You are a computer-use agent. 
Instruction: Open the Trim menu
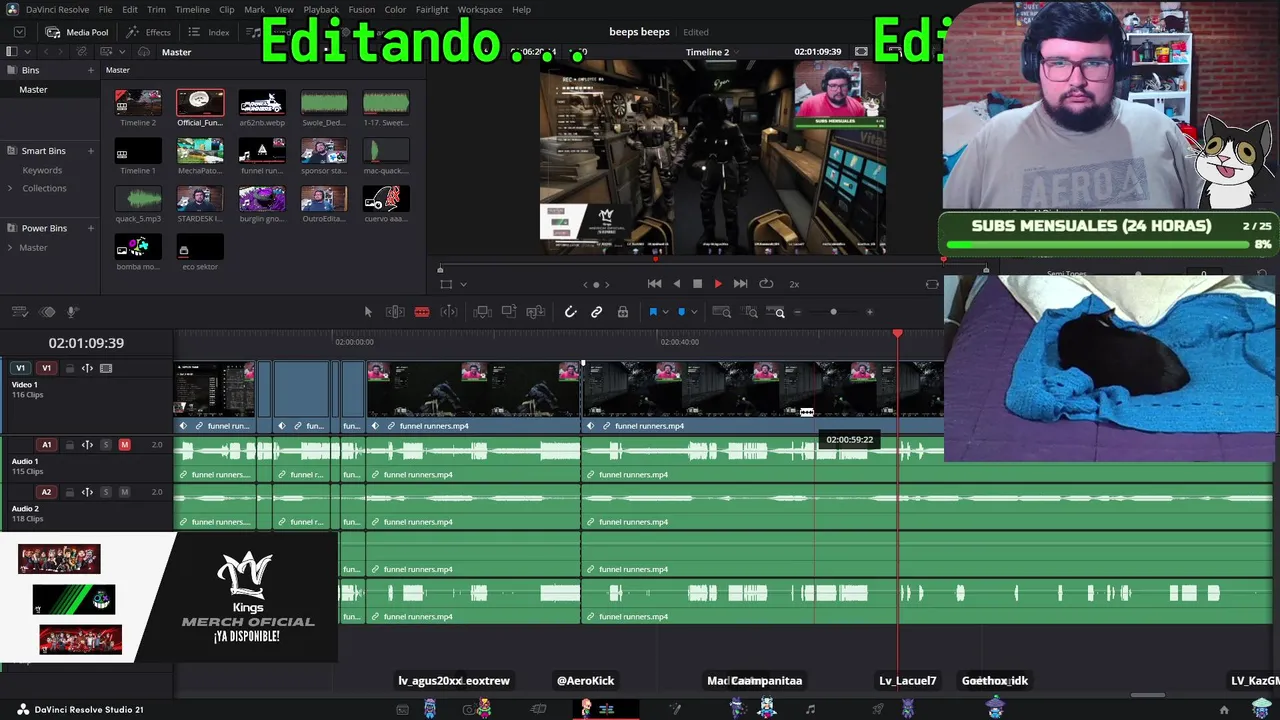tap(156, 9)
